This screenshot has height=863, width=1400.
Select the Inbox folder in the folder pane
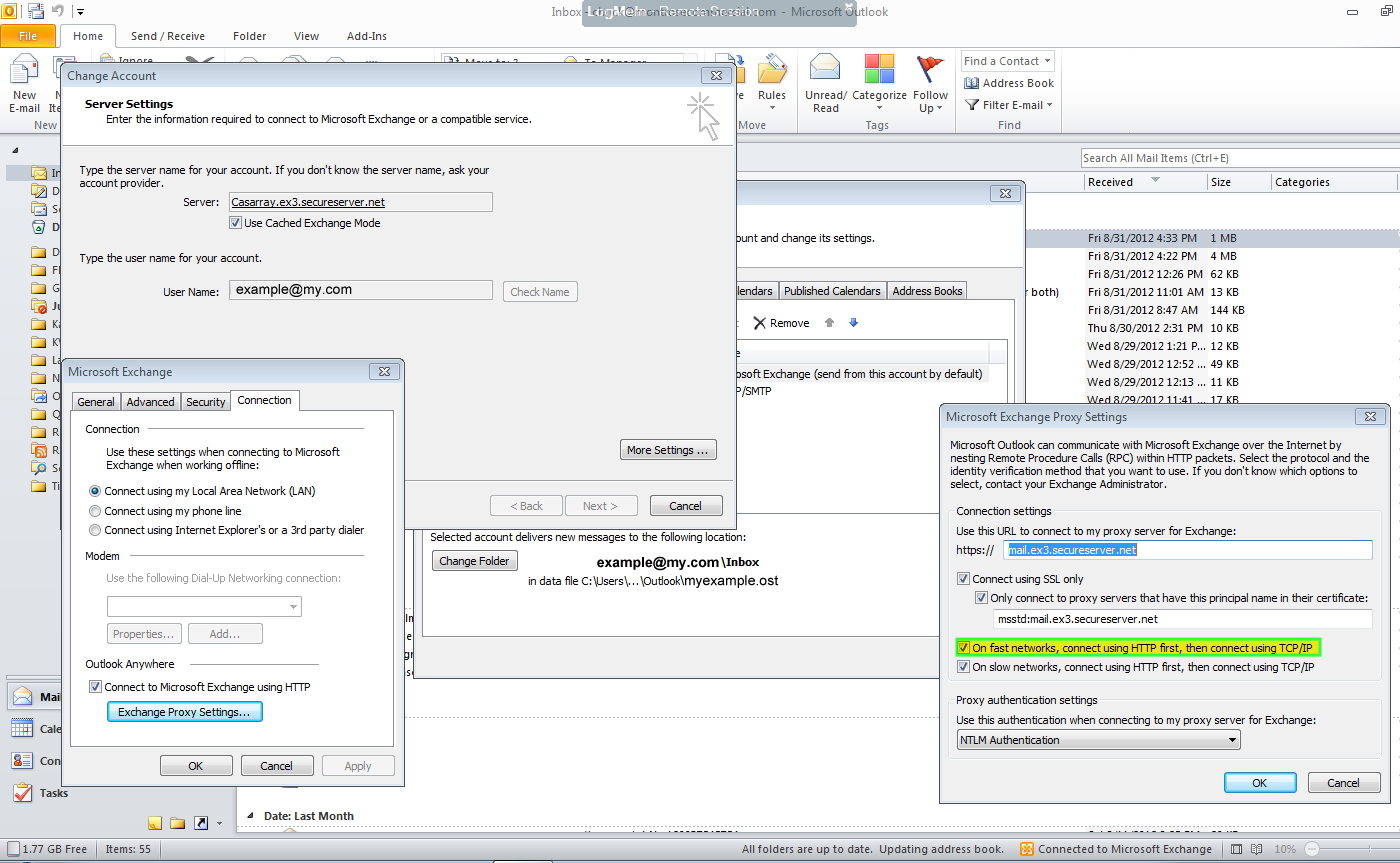(46, 173)
